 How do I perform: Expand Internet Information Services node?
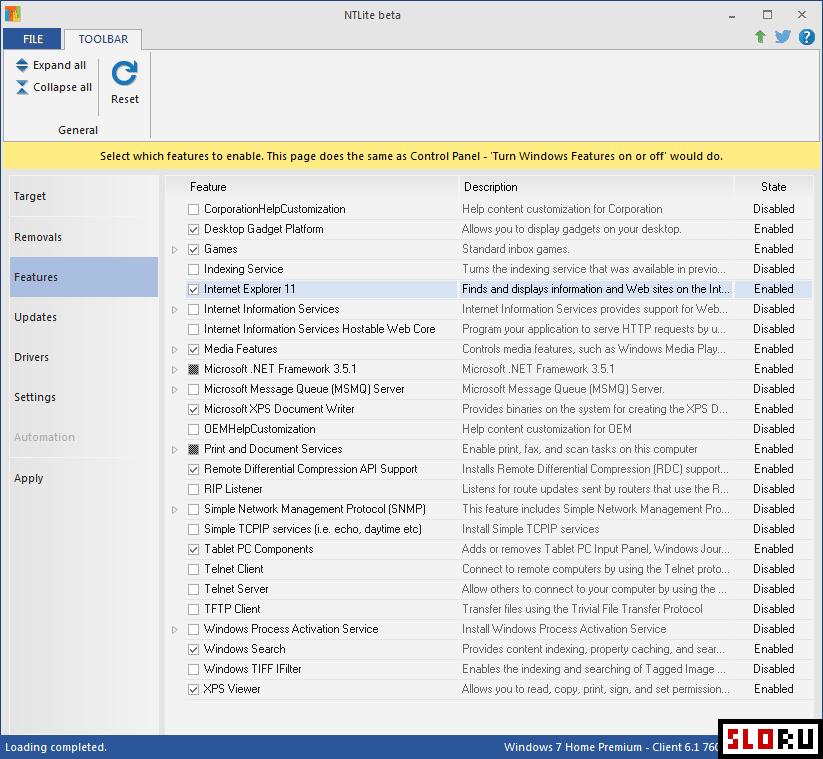pos(175,310)
